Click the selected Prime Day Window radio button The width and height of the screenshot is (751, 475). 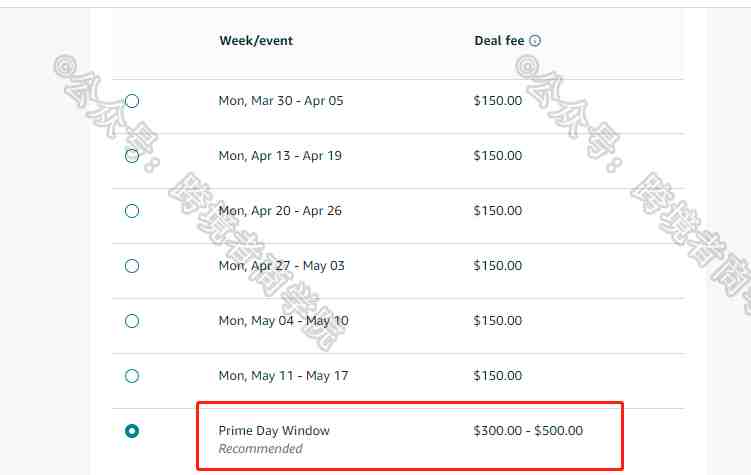(132, 431)
